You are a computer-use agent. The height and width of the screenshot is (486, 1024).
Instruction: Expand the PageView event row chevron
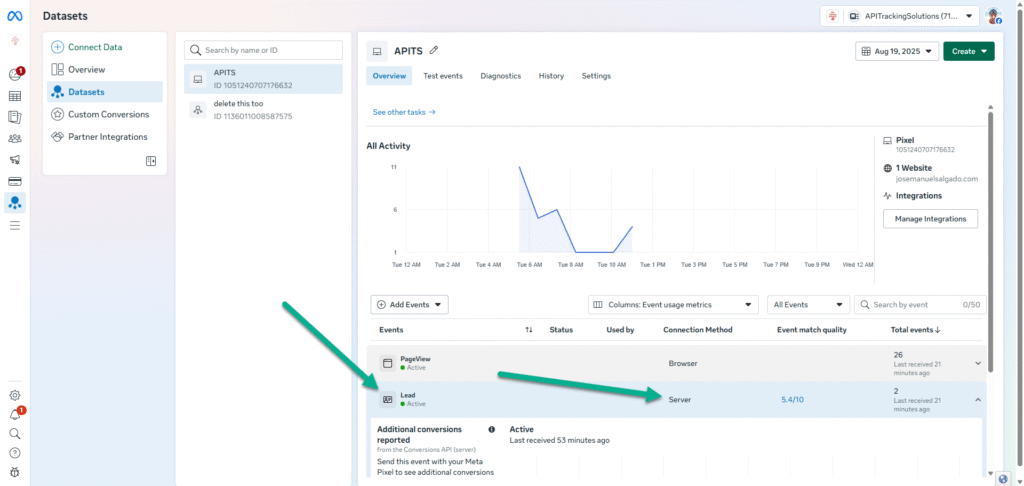977,363
